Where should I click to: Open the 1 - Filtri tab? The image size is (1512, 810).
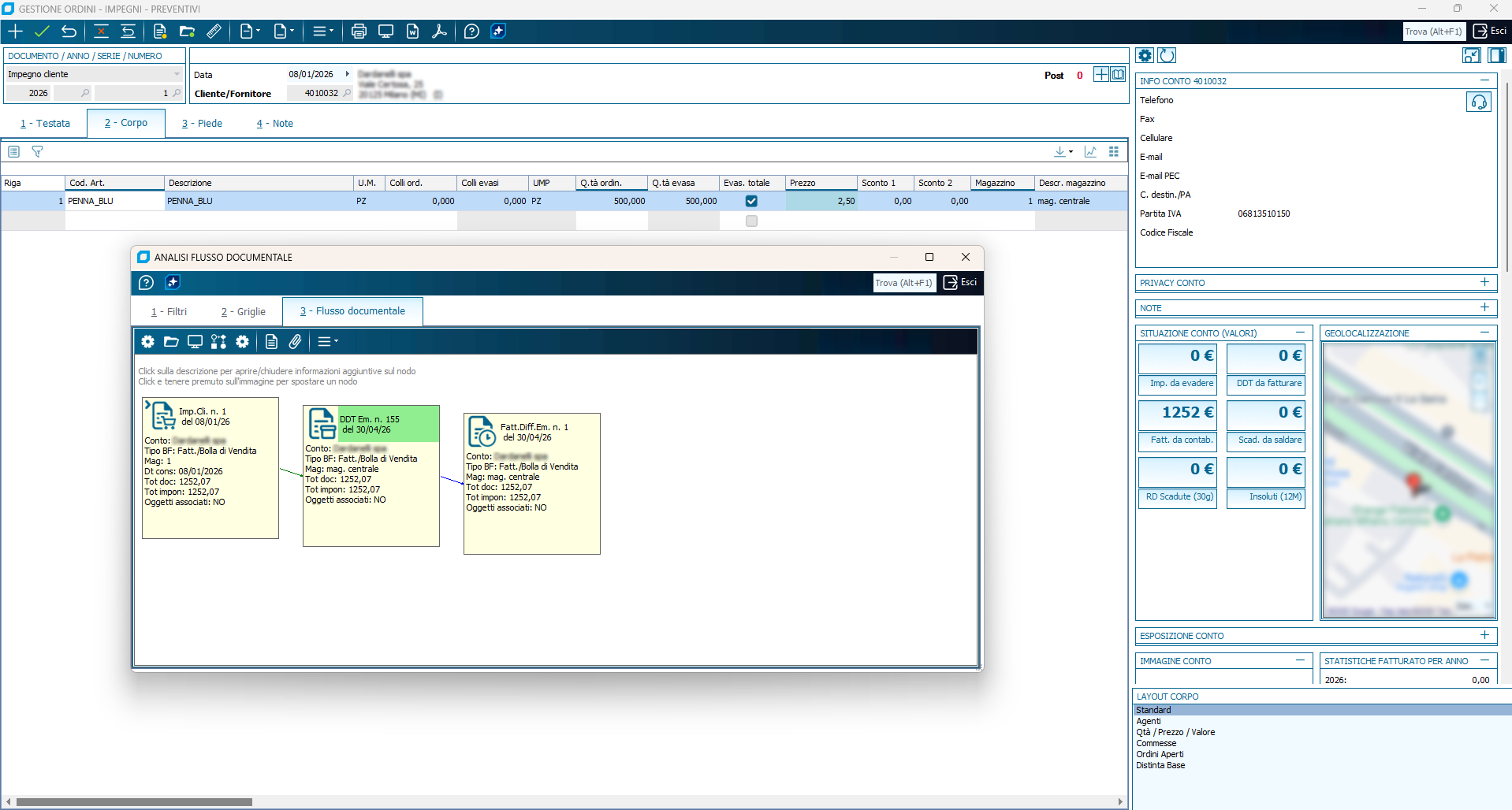click(169, 312)
